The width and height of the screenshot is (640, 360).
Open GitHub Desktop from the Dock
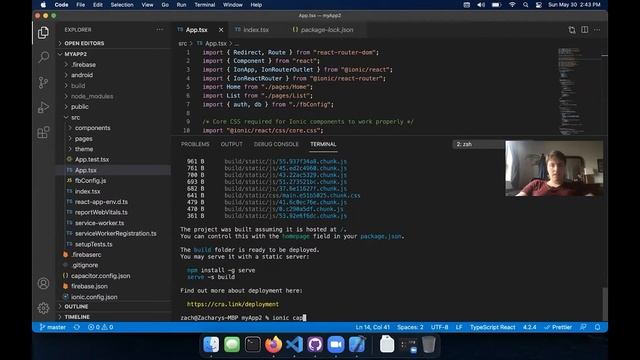click(315, 344)
